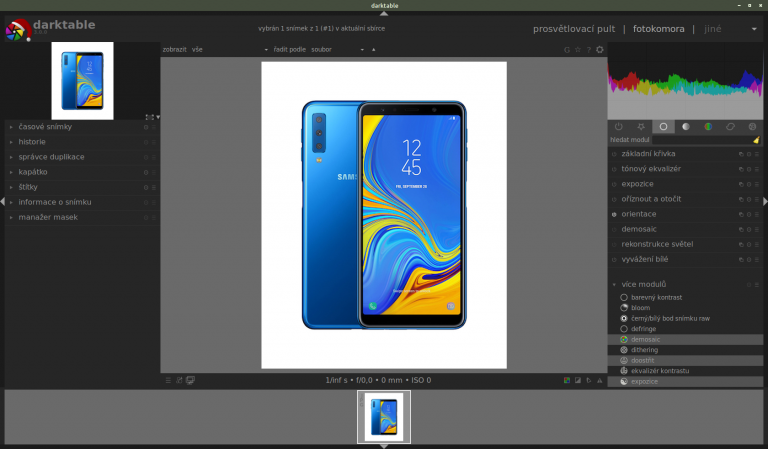Select the color modules group icon
Viewport: 768px width, 449px height.
pyautogui.click(x=708, y=127)
